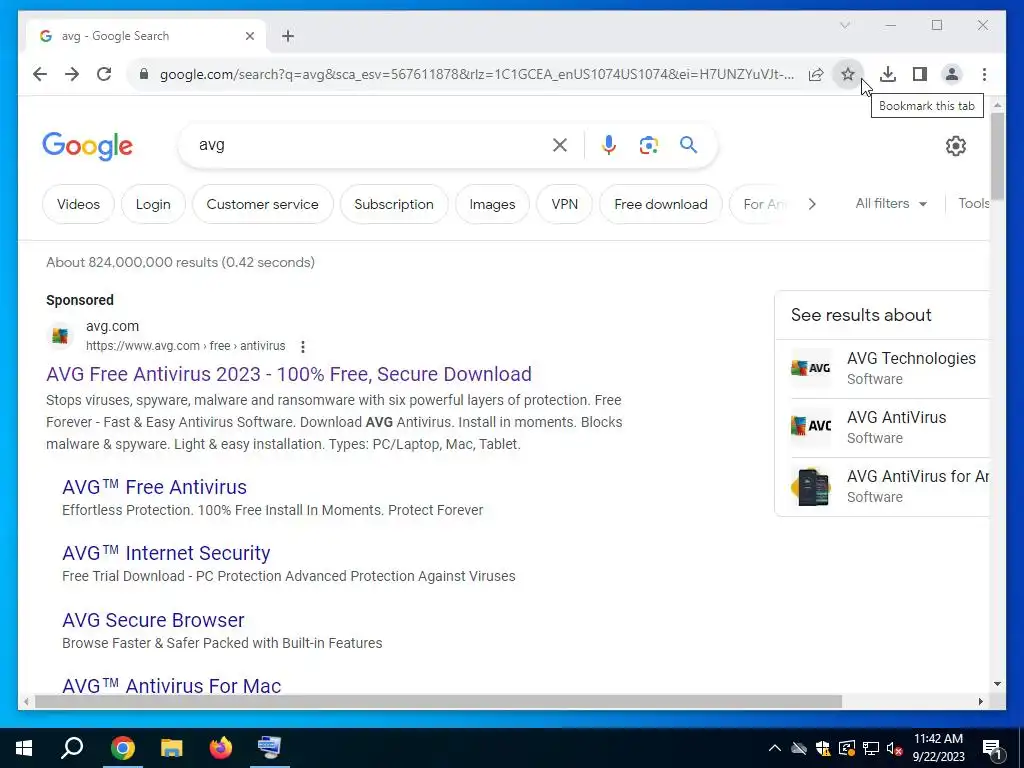Open the AVG Secure Browser sitelink
This screenshot has height=768, width=1024.
click(x=153, y=620)
